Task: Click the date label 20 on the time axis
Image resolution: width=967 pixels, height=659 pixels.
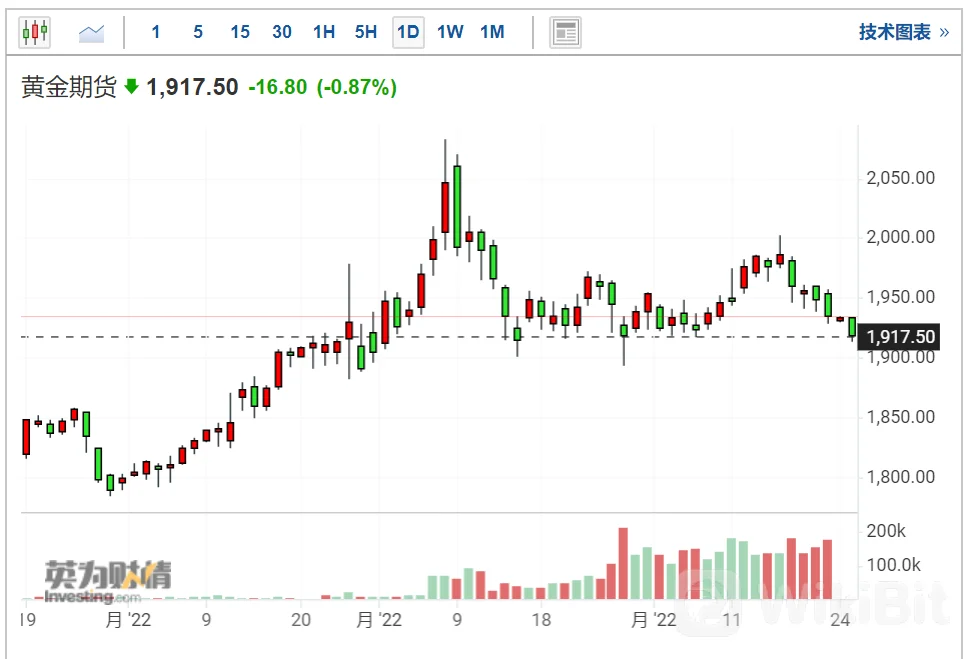Action: point(301,620)
